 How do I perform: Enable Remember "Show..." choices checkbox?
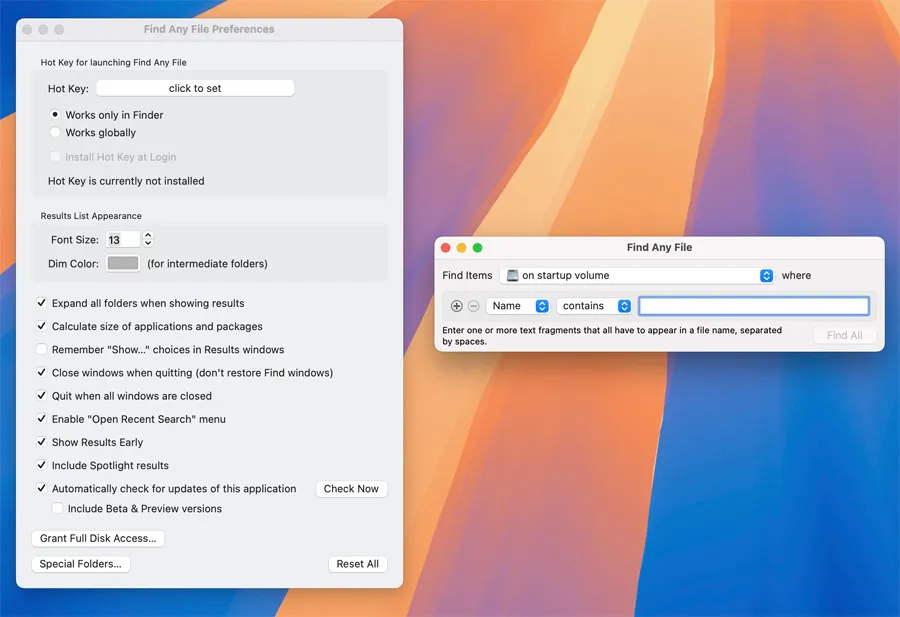[x=42, y=350]
